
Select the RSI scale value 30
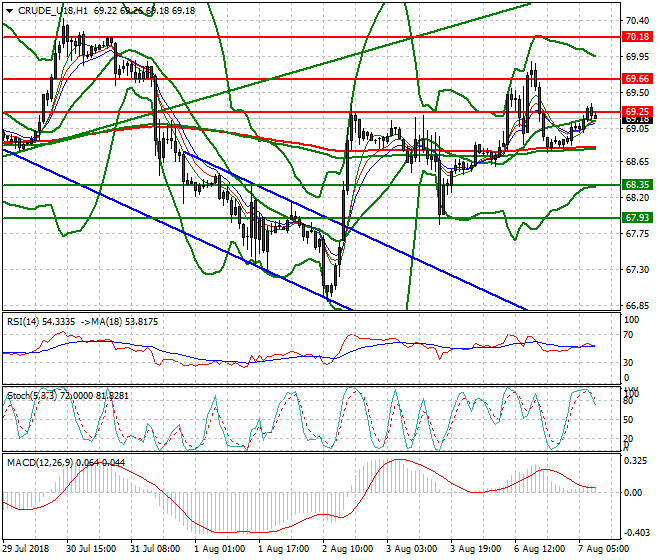click(x=628, y=363)
